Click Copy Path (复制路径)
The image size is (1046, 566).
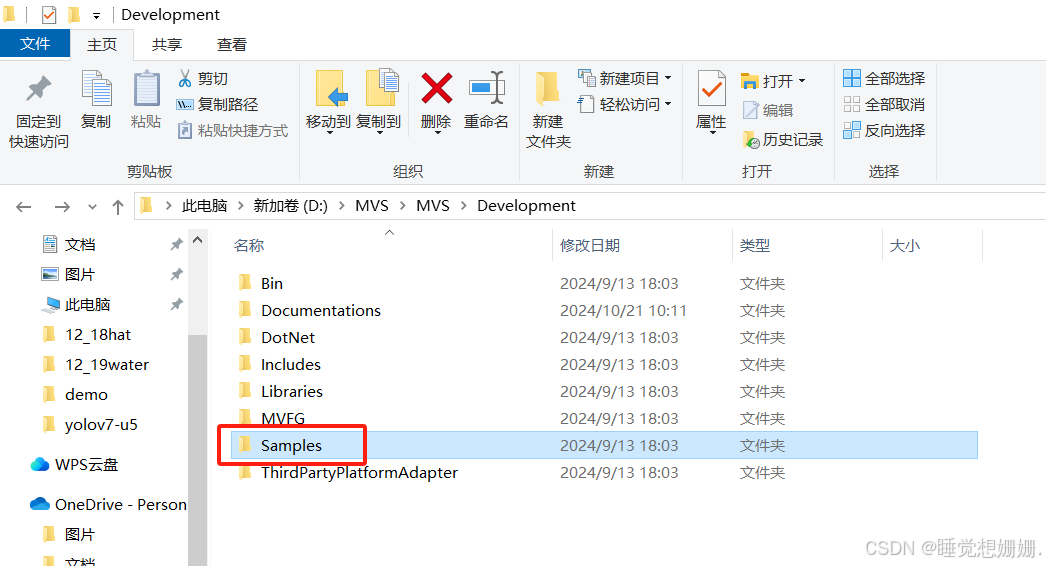tap(217, 104)
